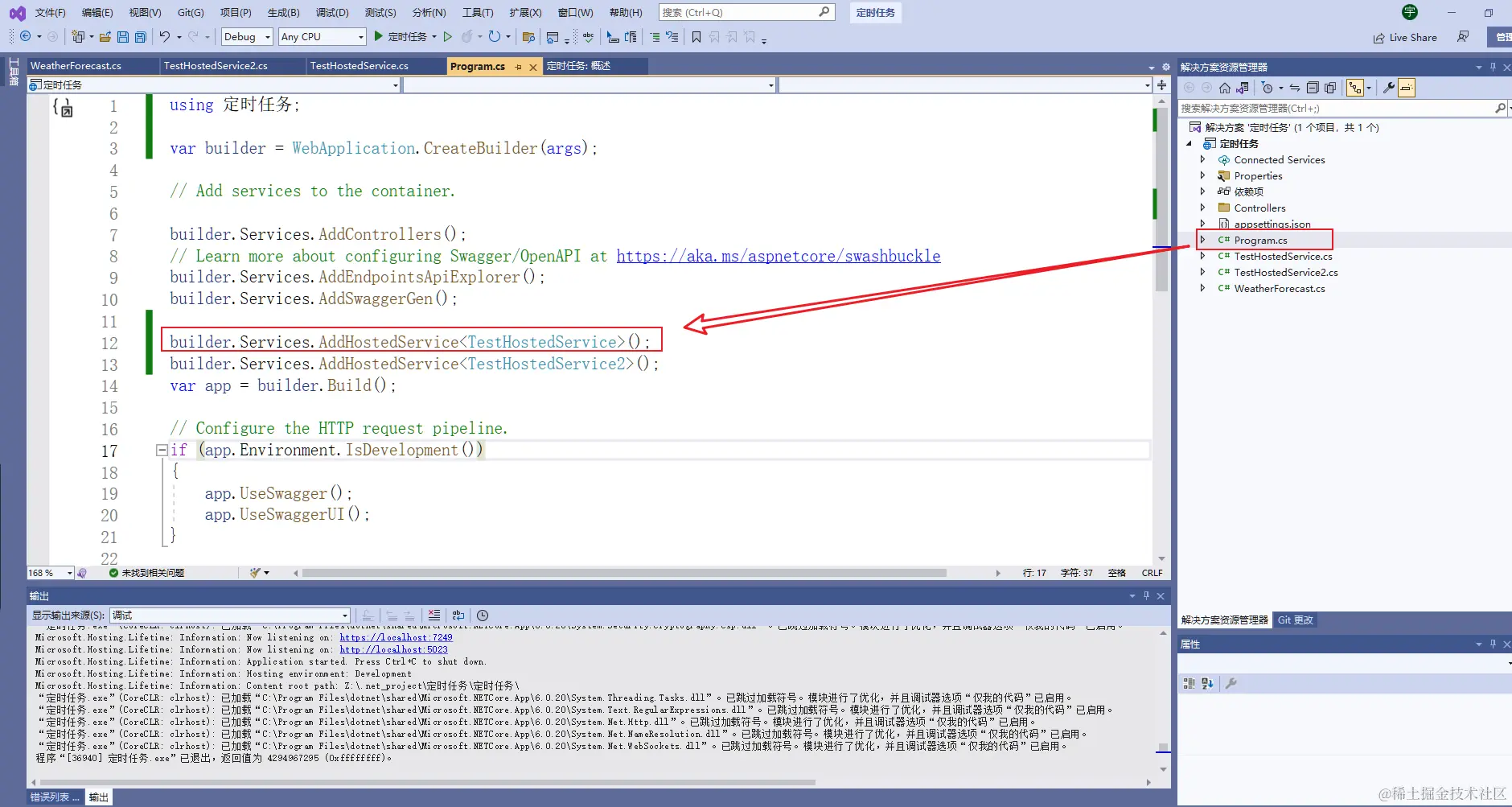This screenshot has width=1512, height=807.
Task: Open the output source dropdown showing 调试
Action: coord(230,616)
